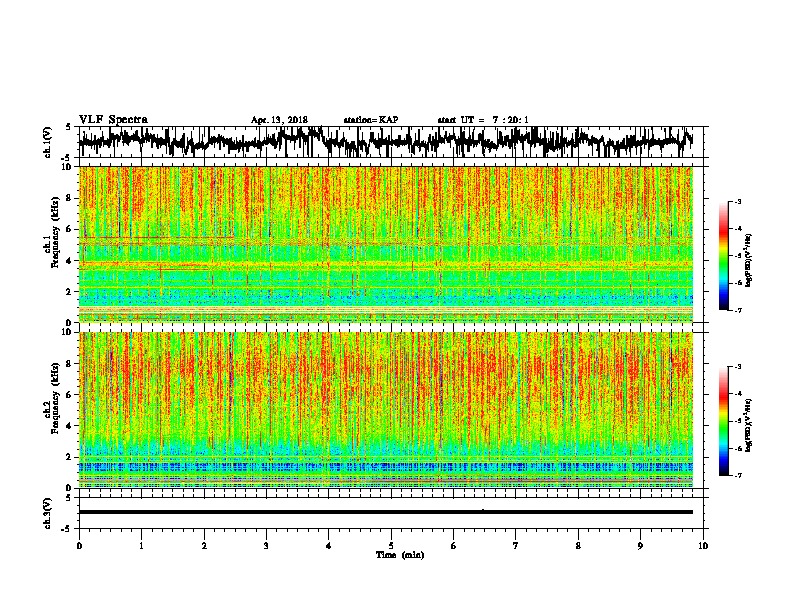
Task: Click the '-7' label on ch.2 color bar
Action: click(737, 475)
